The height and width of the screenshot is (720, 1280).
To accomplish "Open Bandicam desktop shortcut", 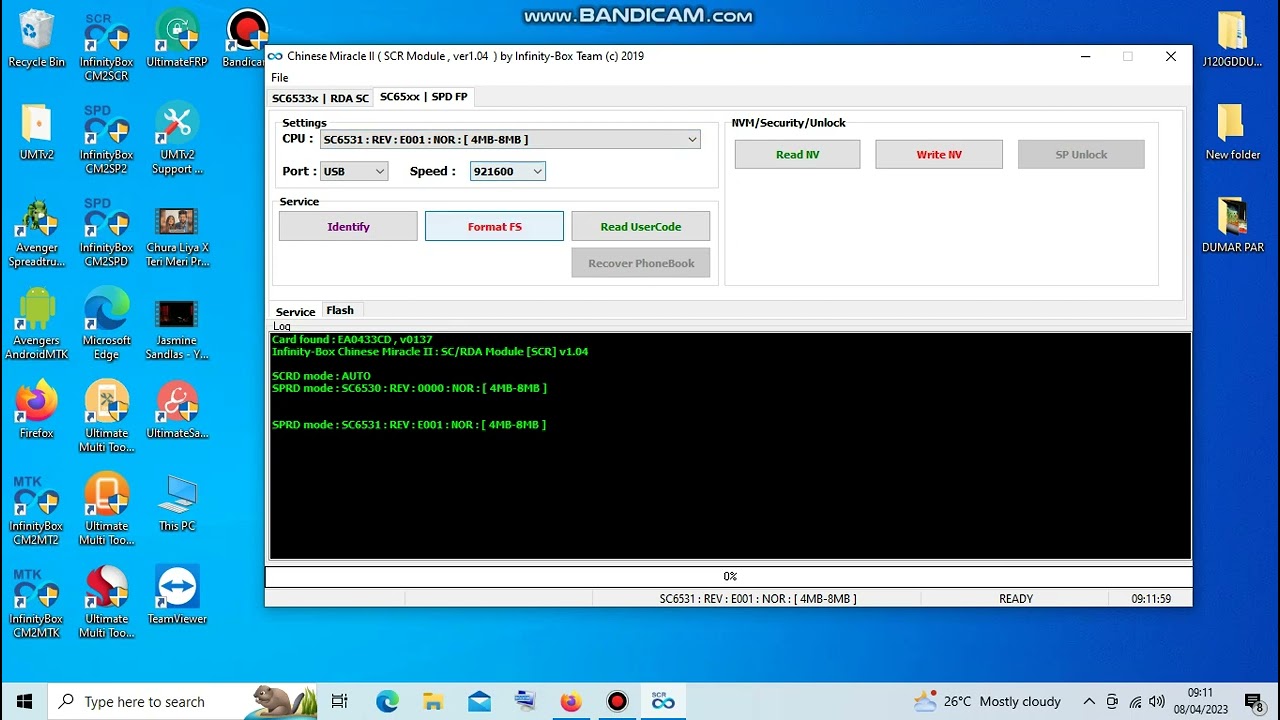I will pyautogui.click(x=246, y=39).
